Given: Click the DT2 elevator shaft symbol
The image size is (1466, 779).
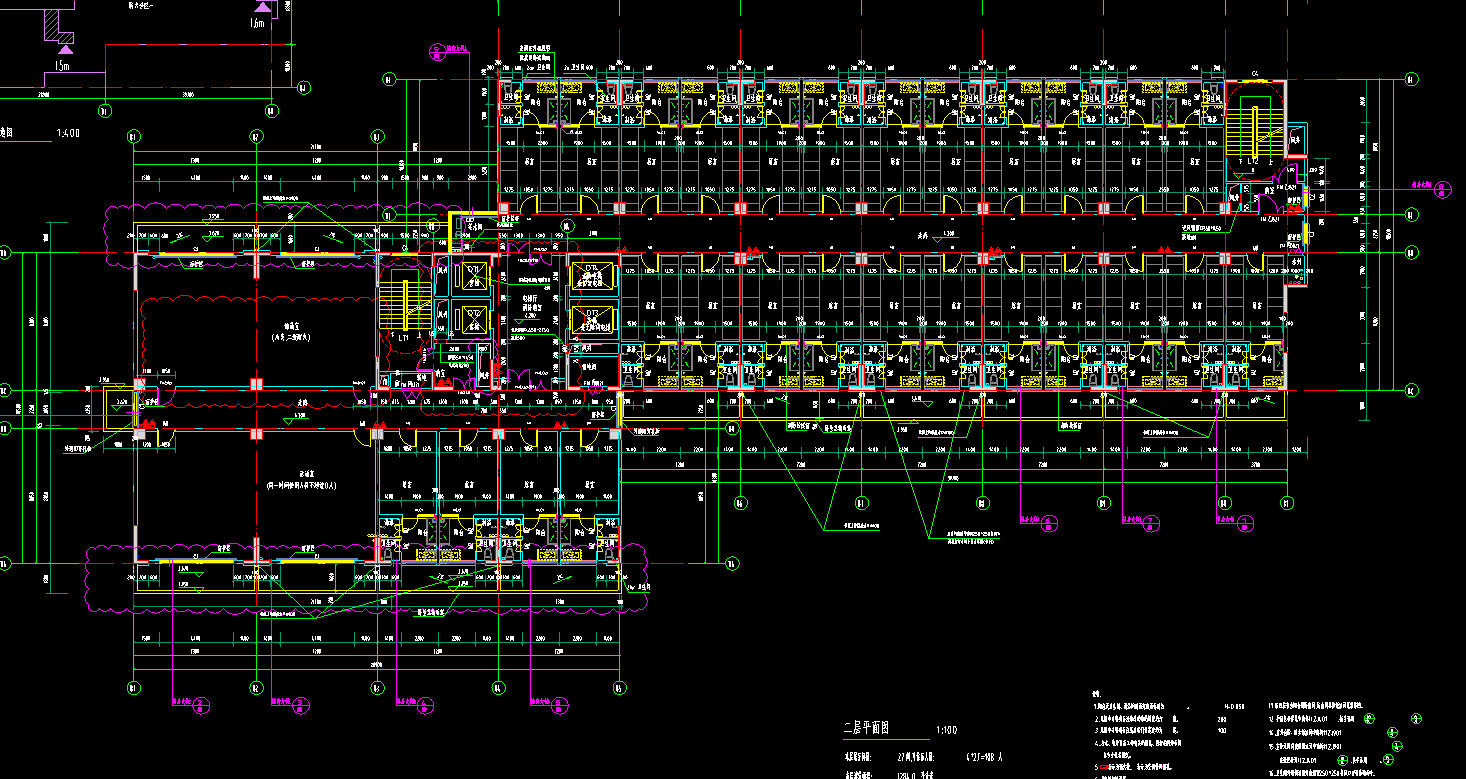Looking at the screenshot, I should pos(475,319).
